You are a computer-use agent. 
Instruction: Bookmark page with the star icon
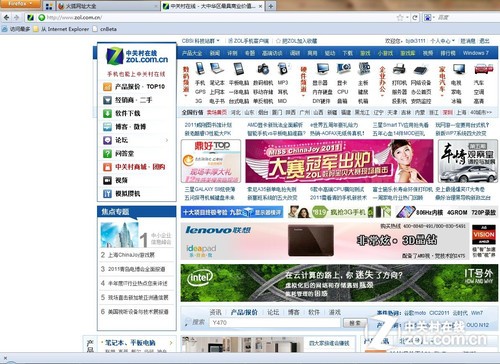[400, 18]
